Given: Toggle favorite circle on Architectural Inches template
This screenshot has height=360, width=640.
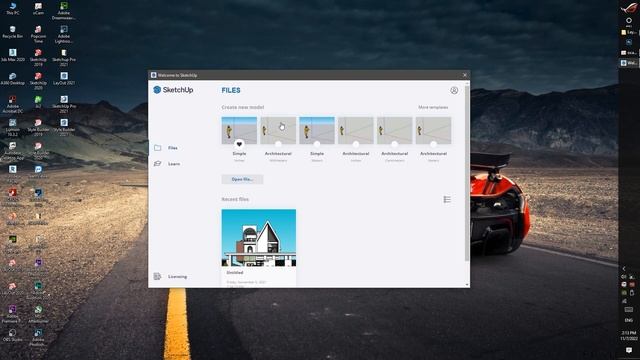Looking at the screenshot, I should 356,144.
